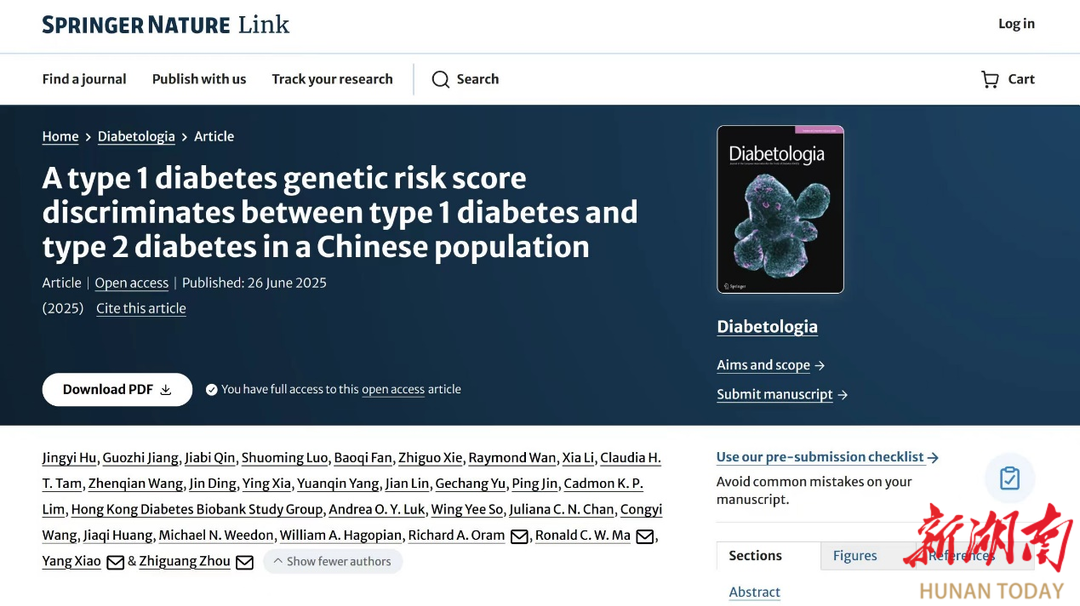Image resolution: width=1080 pixels, height=606 pixels.
Task: Click Cite this article link
Action: pos(141,309)
